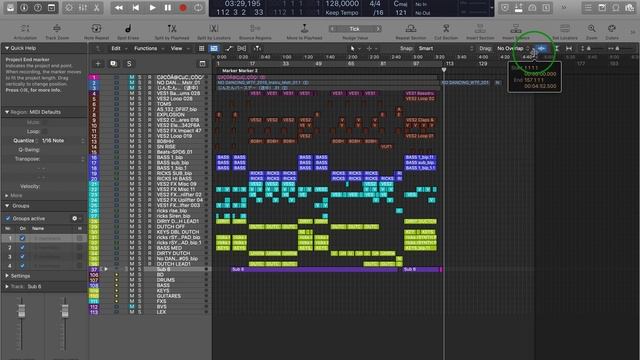Click the nudge value left arrow
The image size is (640, 360).
333,29
